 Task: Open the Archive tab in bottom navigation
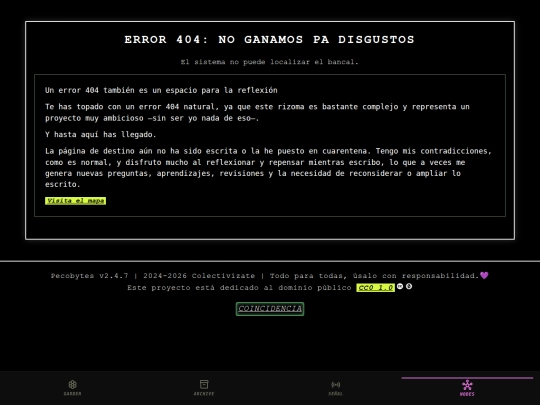(204, 387)
